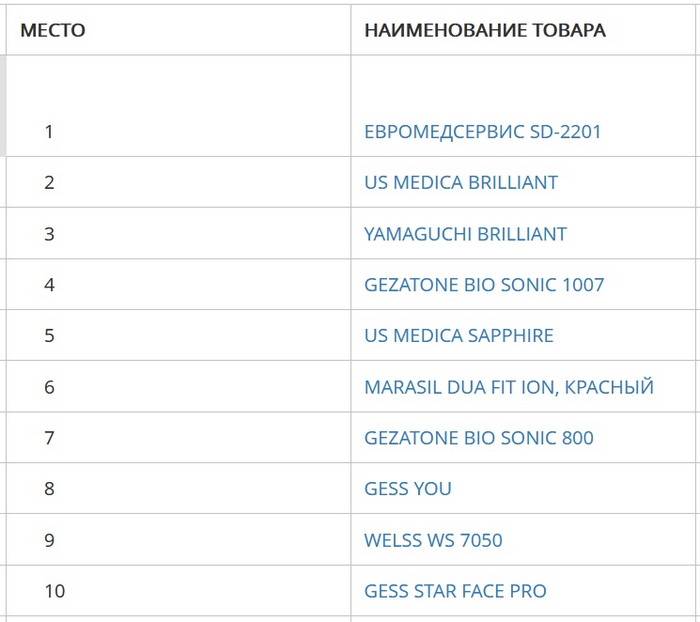Viewport: 700px width, 622px height.
Task: Click the rank number 1 cell
Action: 49,131
